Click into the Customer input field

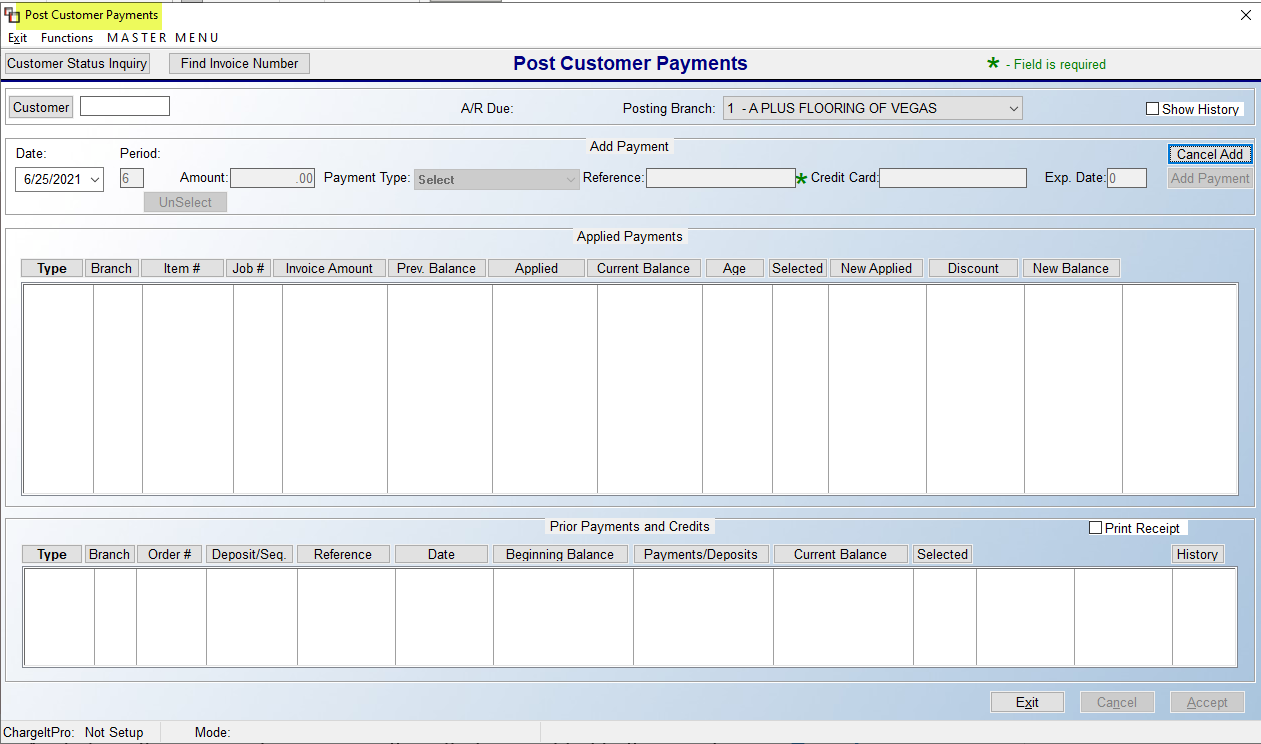124,105
